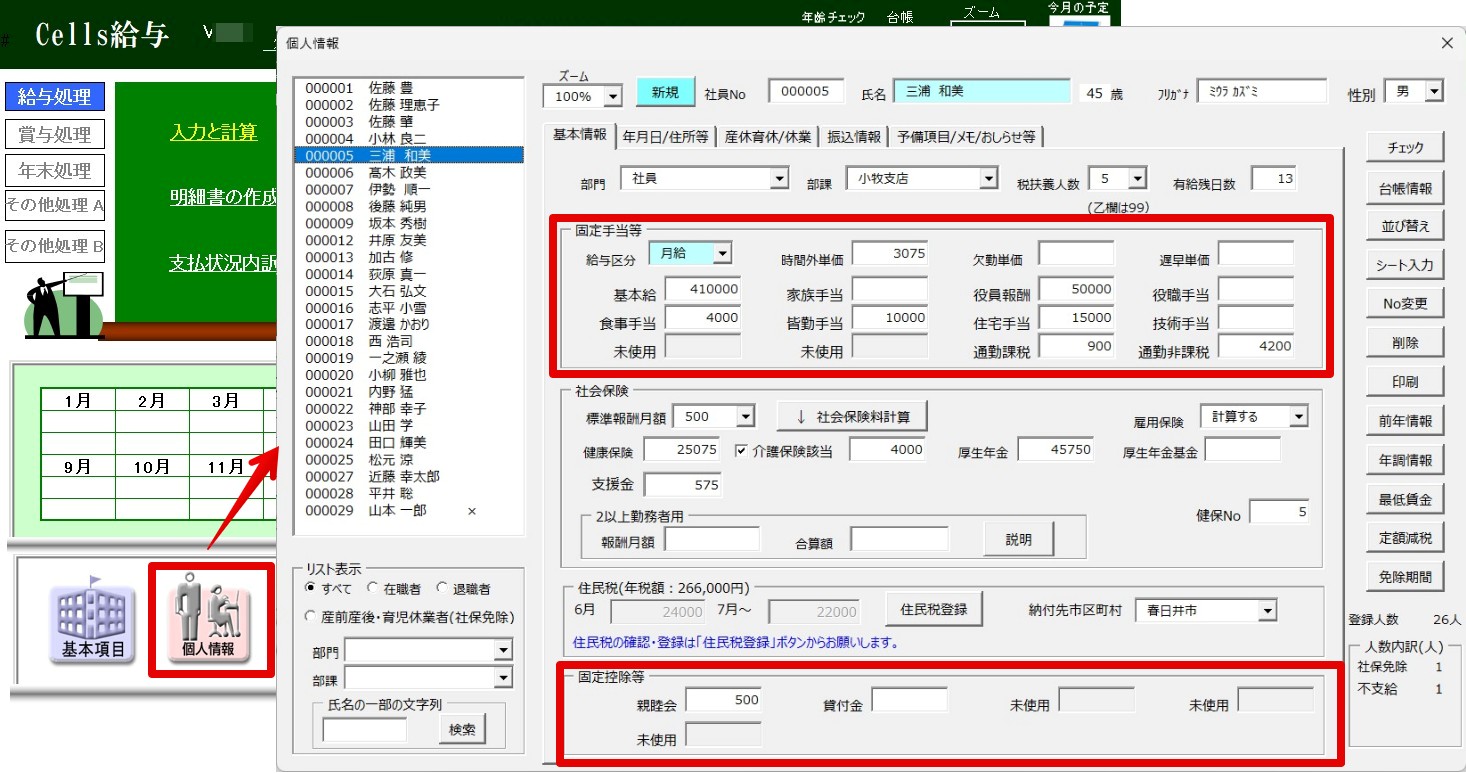Screen dimensions: 1466x773
Task: Click the 削除 button
Action: point(1405,343)
